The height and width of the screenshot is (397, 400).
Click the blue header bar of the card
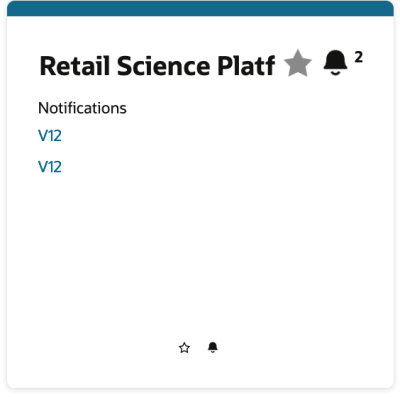(x=200, y=8)
